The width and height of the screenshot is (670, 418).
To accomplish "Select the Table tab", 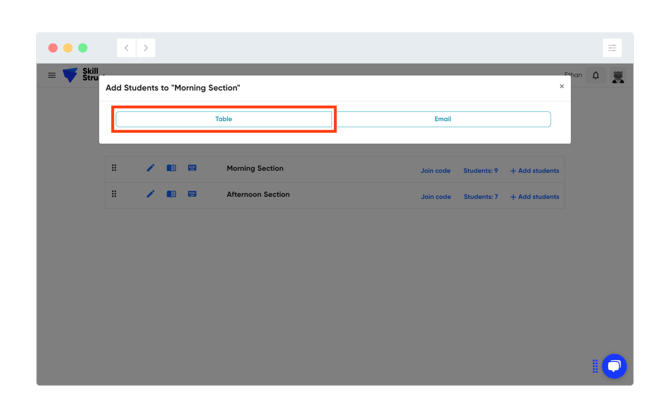I will tap(224, 119).
